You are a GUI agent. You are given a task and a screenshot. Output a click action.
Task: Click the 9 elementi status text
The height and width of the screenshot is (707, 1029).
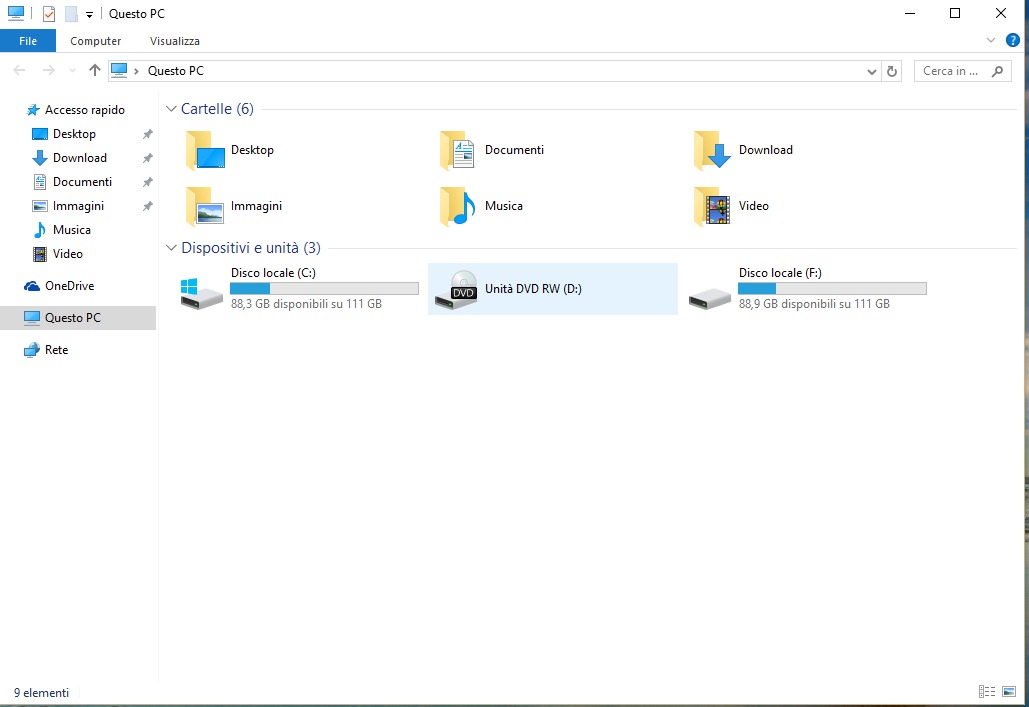coord(41,693)
